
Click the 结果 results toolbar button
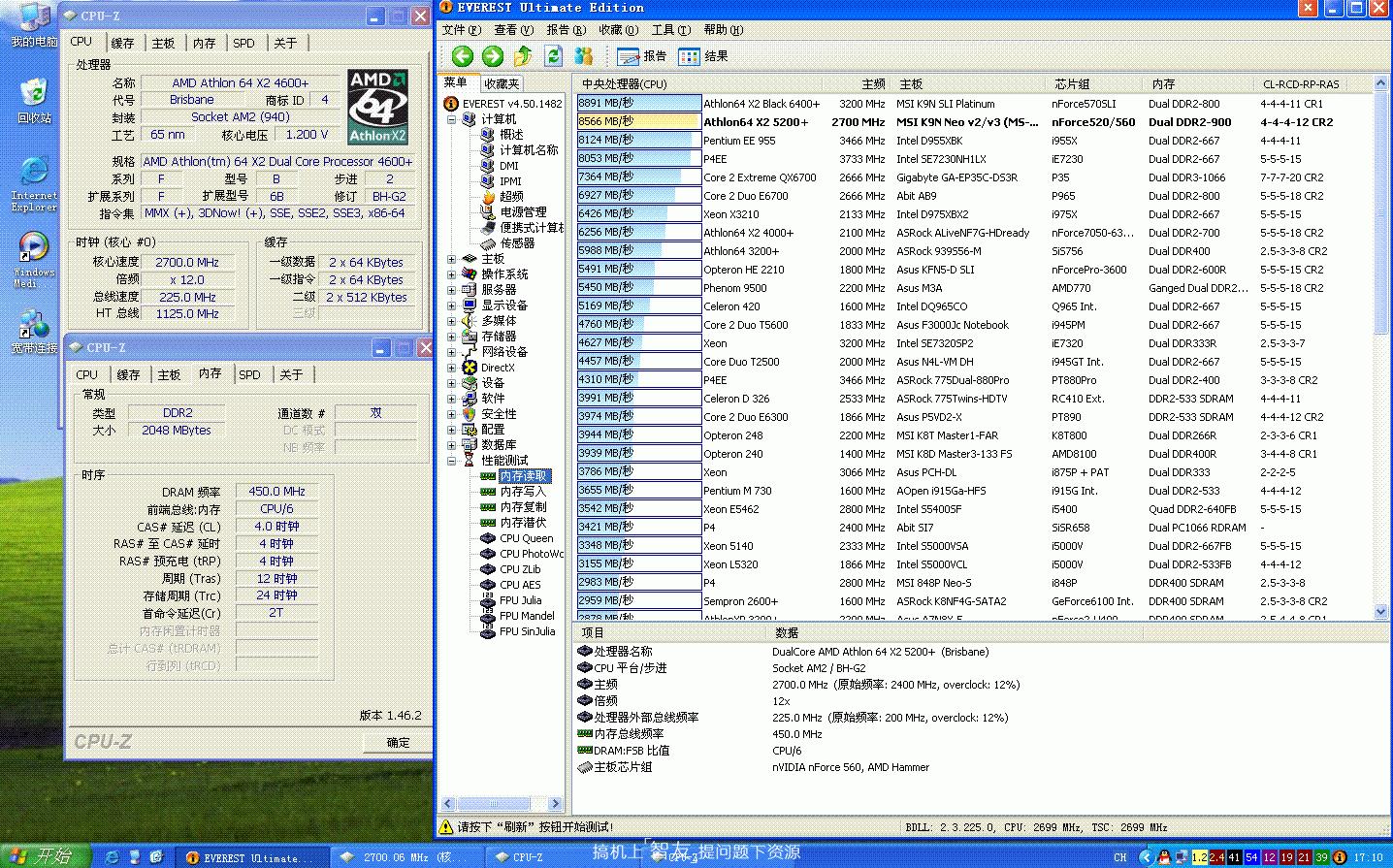tap(703, 56)
